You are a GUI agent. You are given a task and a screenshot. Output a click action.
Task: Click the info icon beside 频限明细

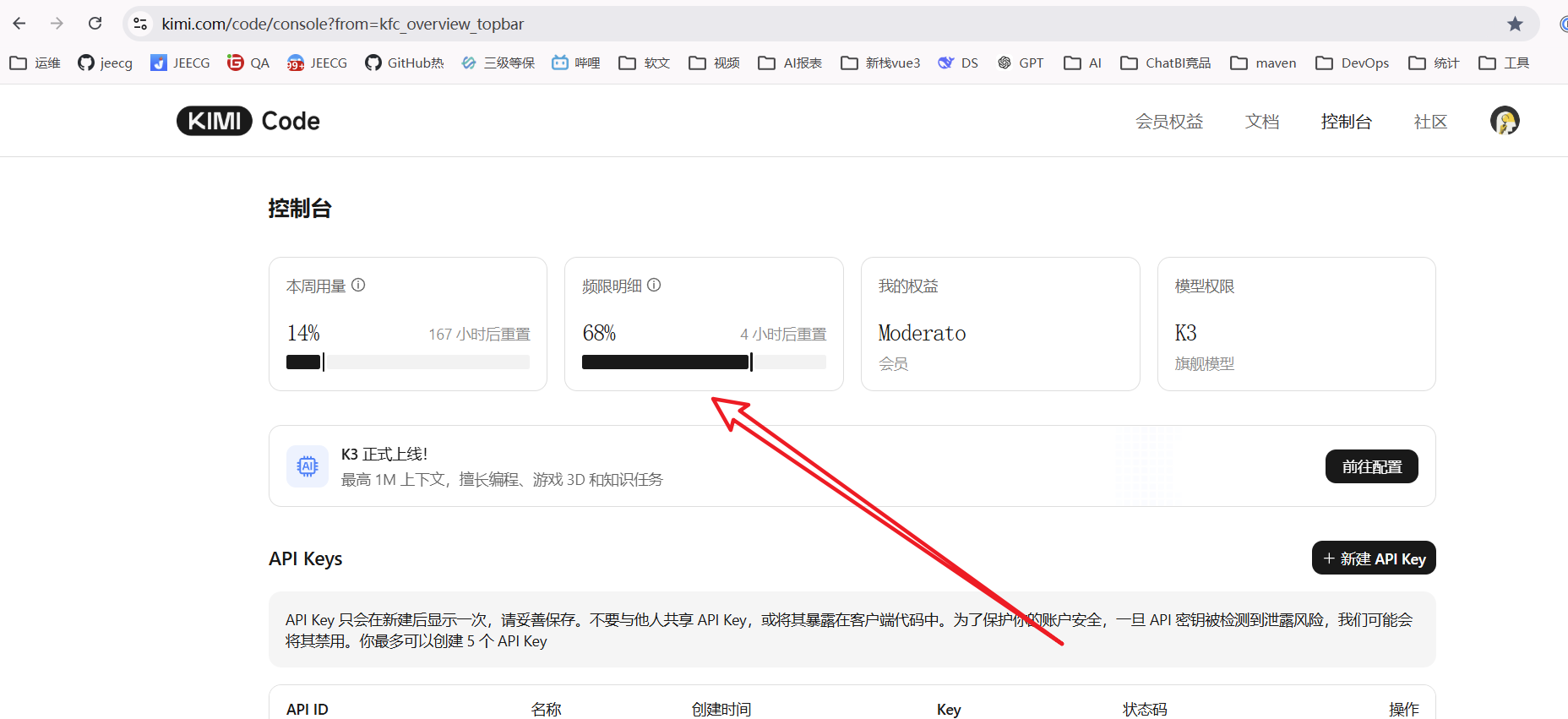coord(654,286)
